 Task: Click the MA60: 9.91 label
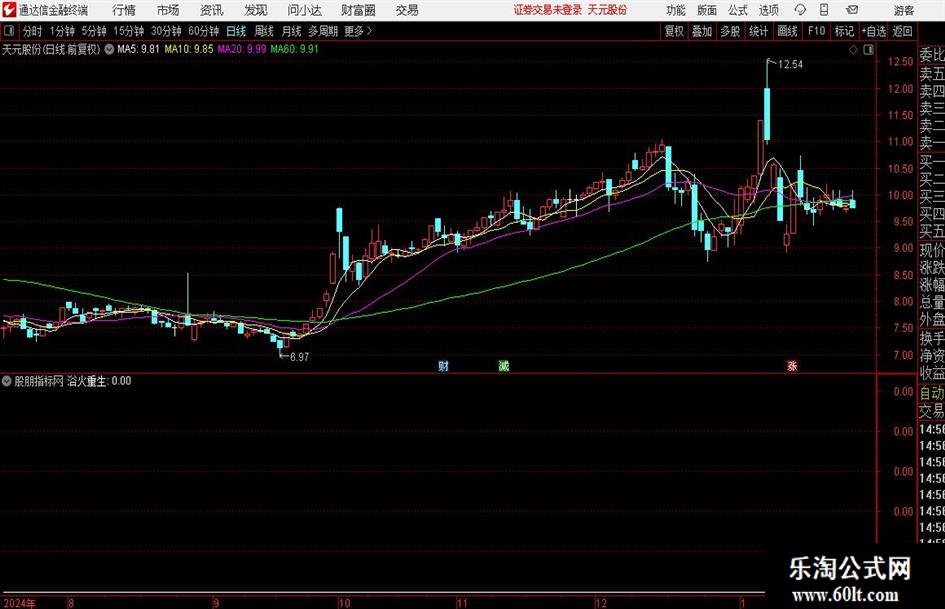tap(295, 49)
